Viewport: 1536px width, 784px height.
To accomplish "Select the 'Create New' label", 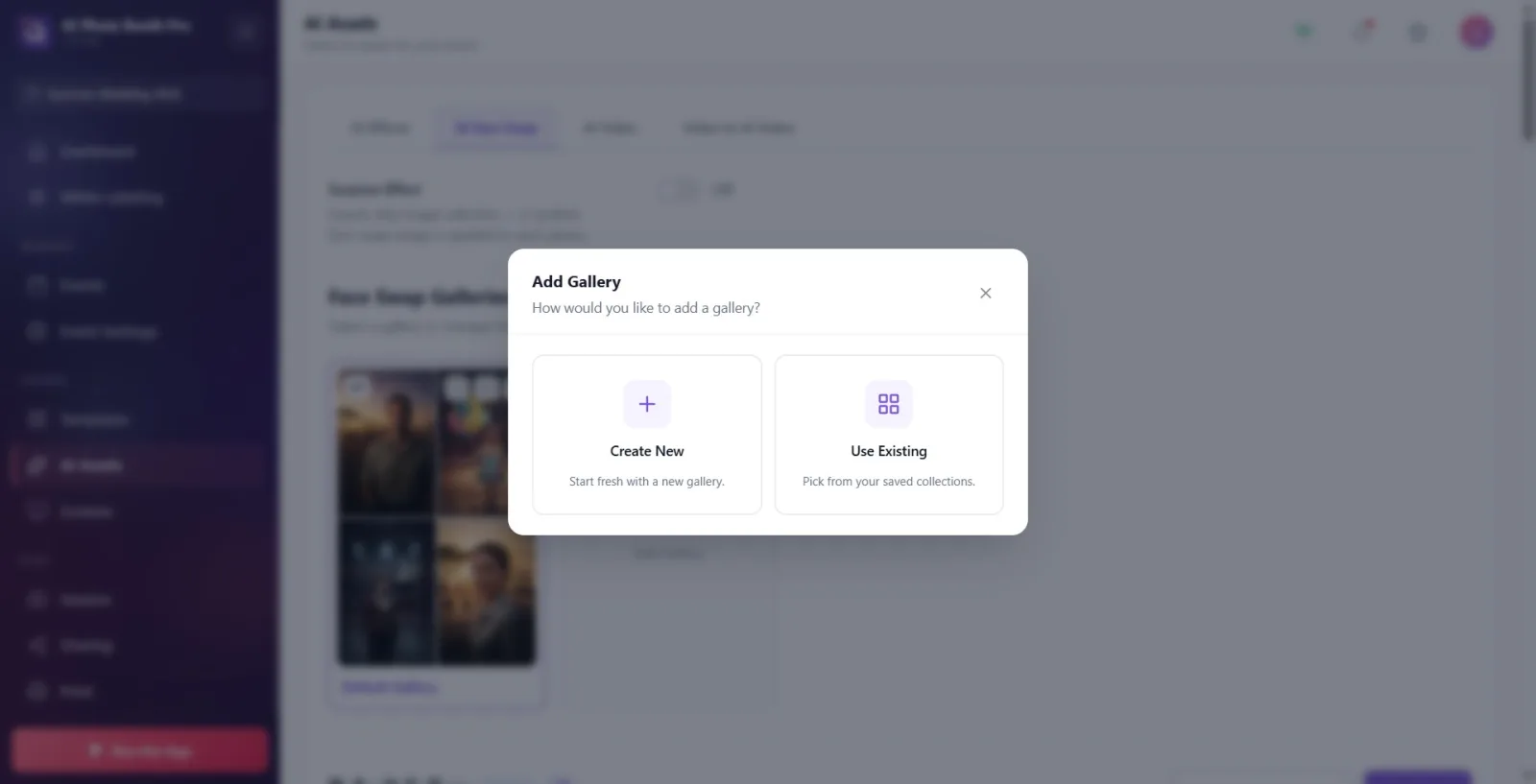I will (647, 451).
